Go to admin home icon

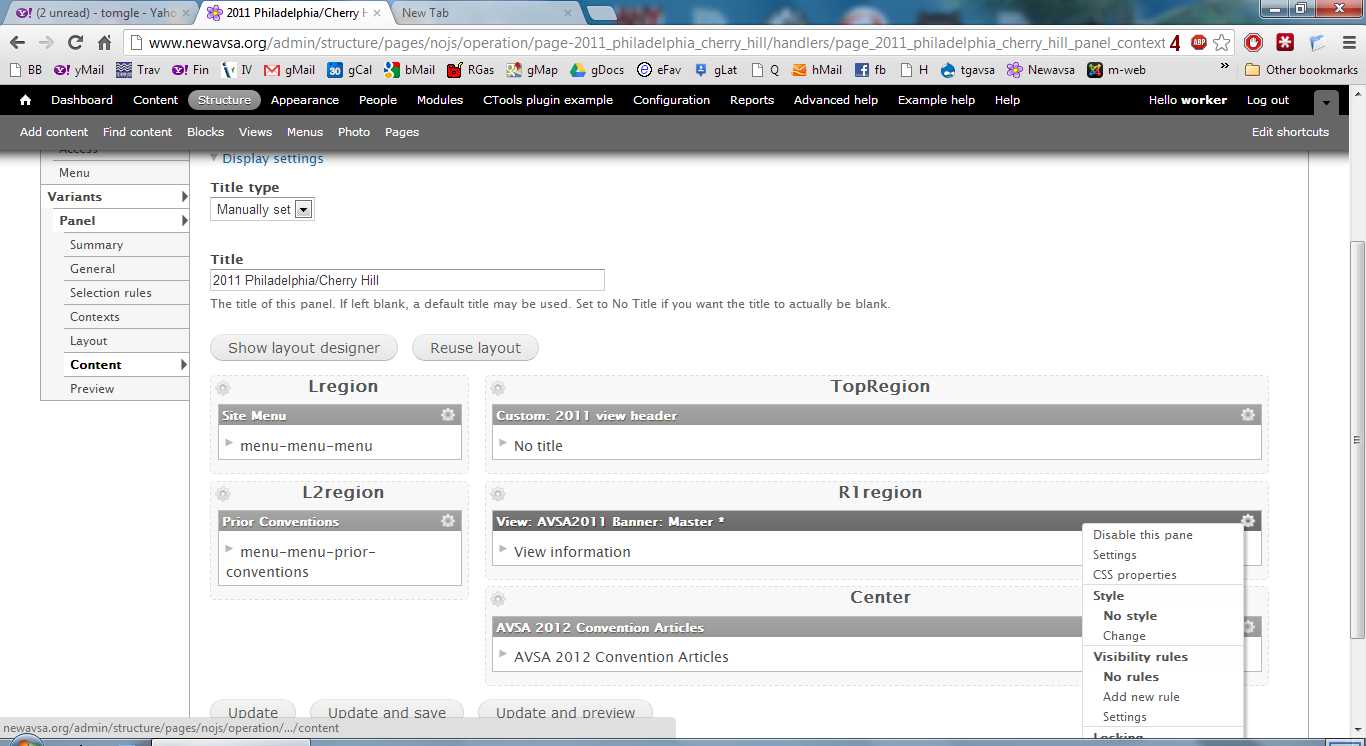25,100
